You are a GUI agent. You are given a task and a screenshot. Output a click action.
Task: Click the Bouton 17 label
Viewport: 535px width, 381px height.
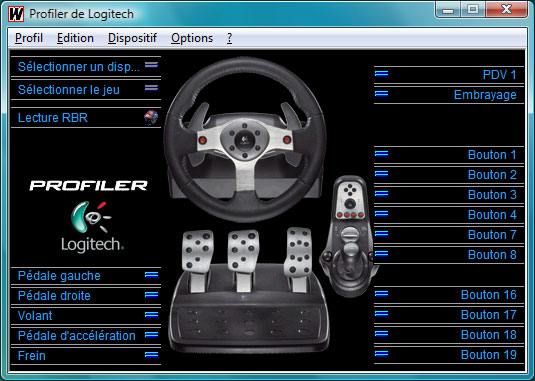pyautogui.click(x=489, y=314)
